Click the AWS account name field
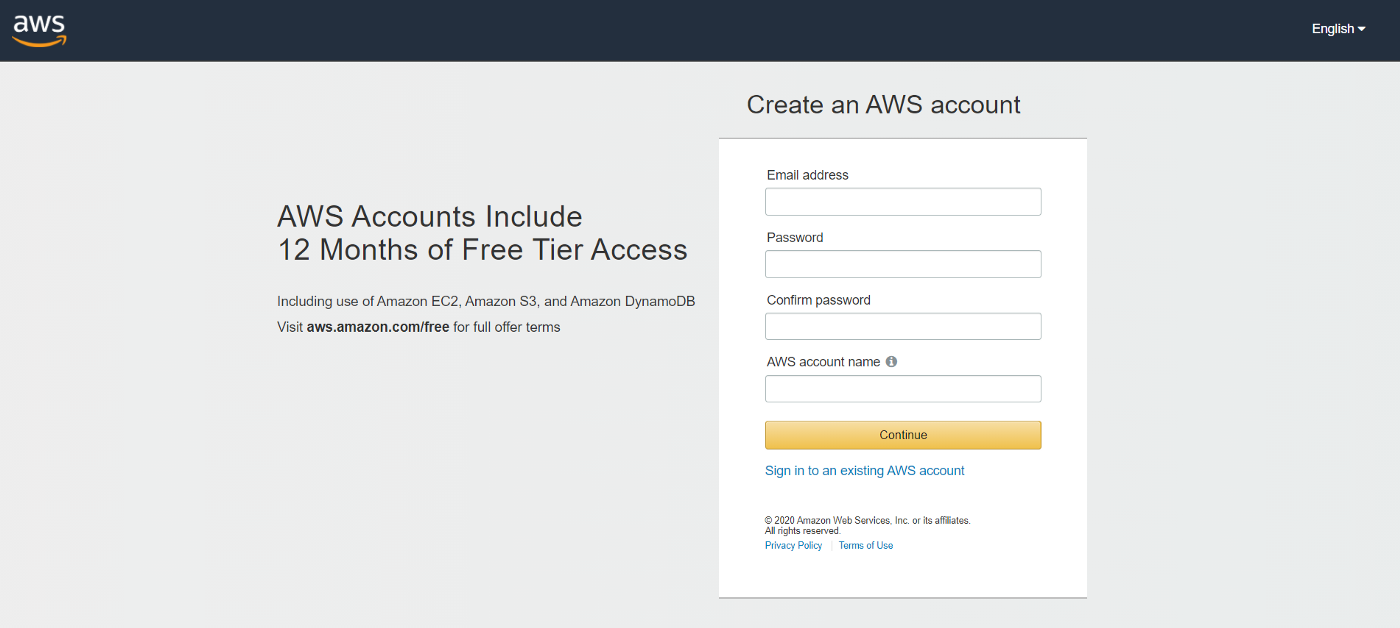Image resolution: width=1400 pixels, height=628 pixels. click(902, 388)
